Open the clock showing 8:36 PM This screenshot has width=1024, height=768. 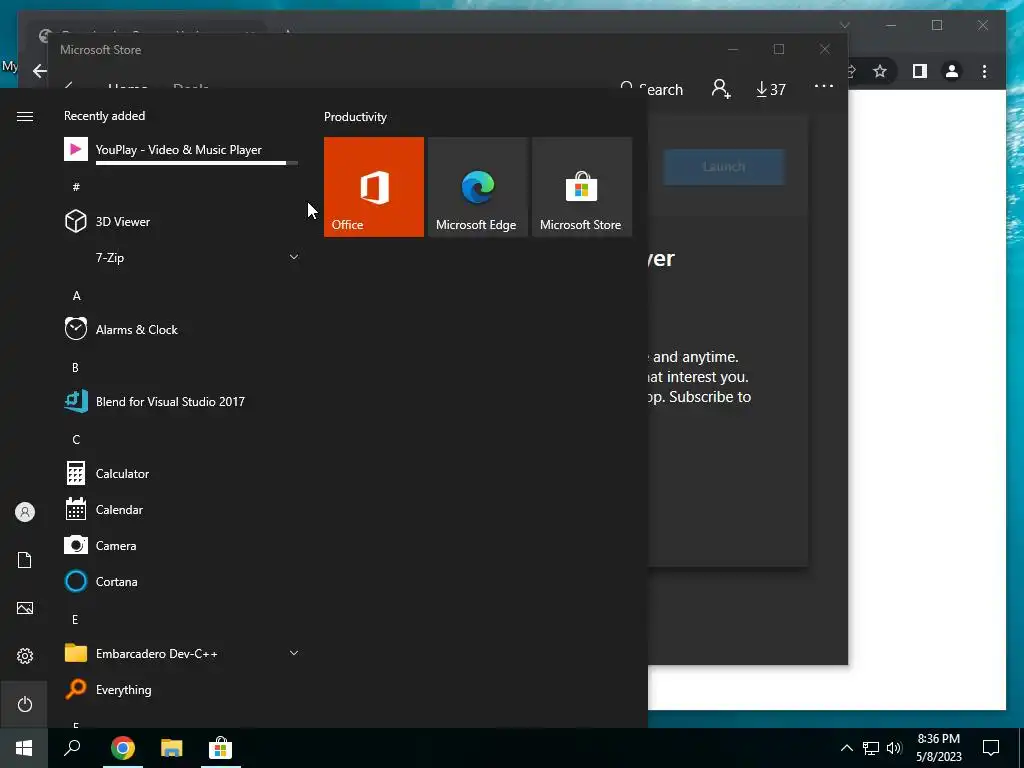[x=938, y=748]
